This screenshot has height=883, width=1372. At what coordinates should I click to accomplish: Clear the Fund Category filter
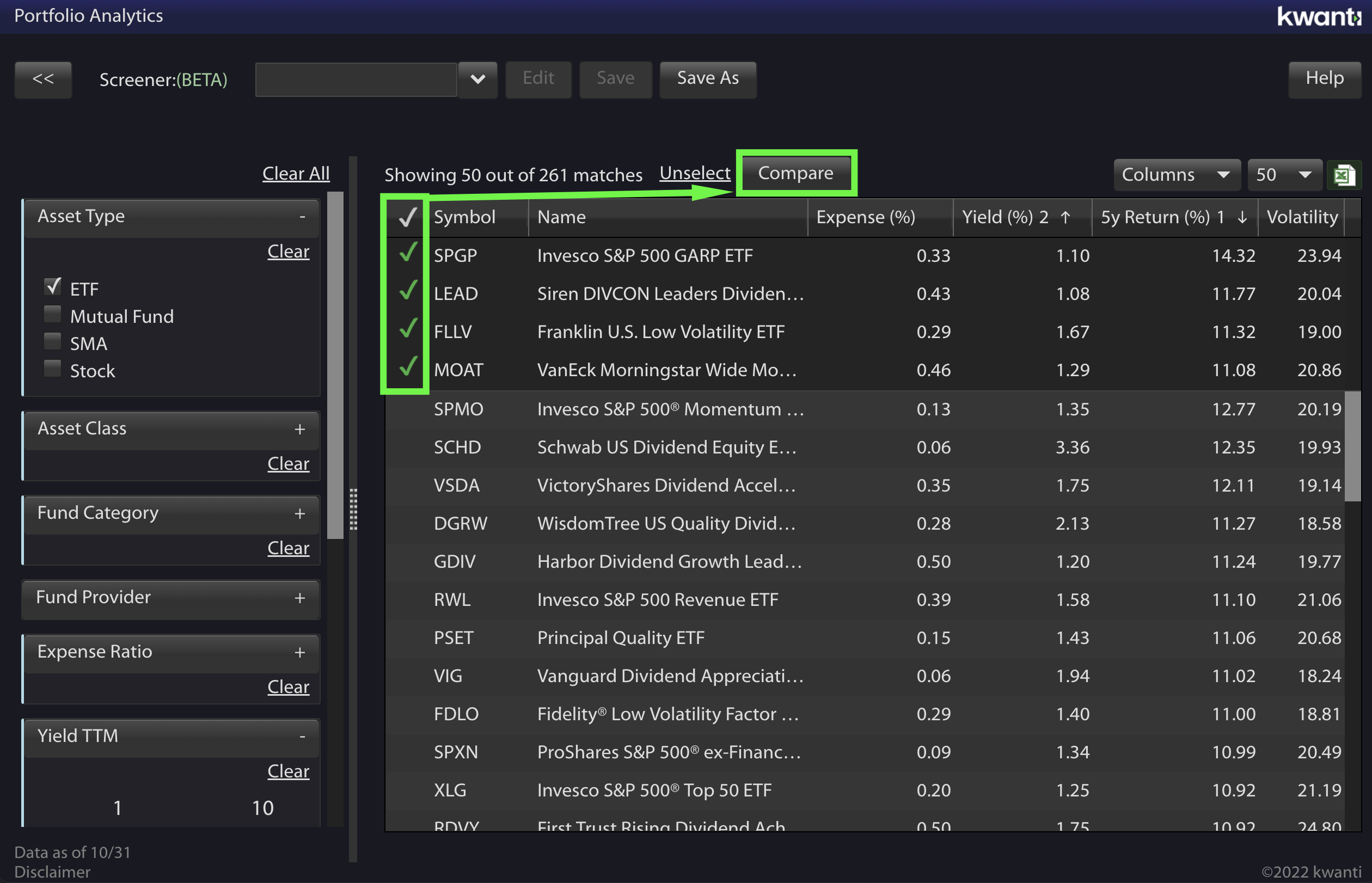[x=289, y=548]
